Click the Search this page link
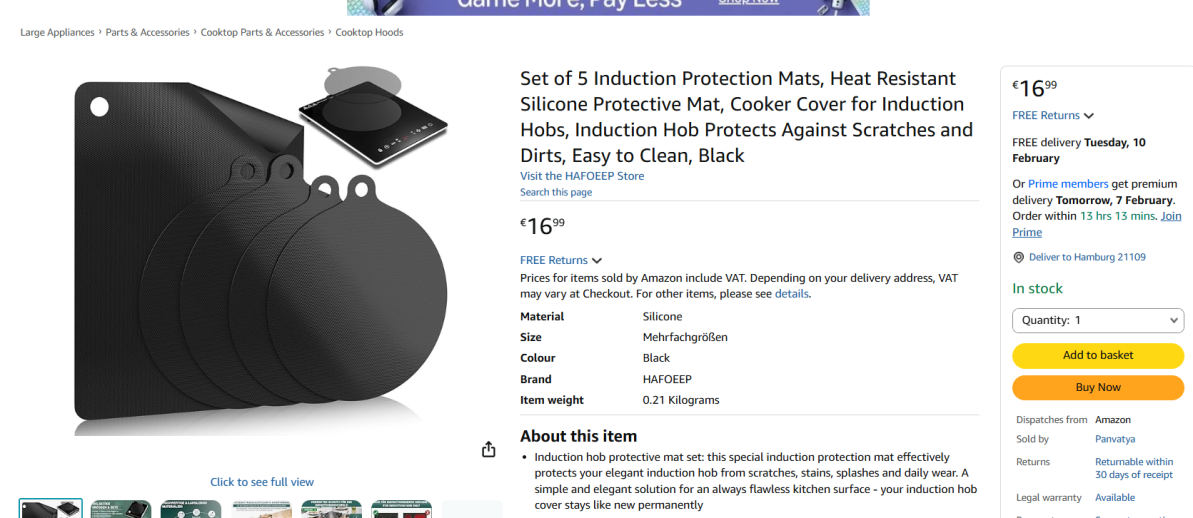Image resolution: width=1193 pixels, height=518 pixels. [556, 192]
